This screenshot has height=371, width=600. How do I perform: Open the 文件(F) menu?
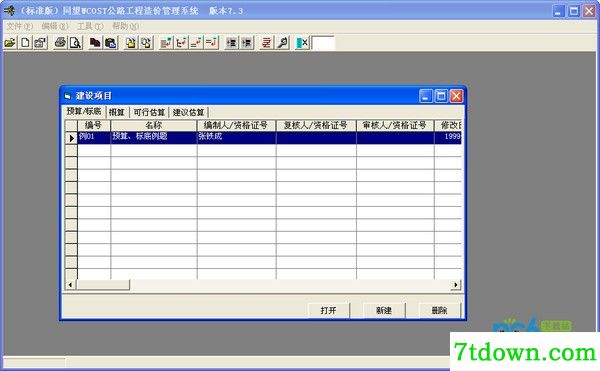20,26
